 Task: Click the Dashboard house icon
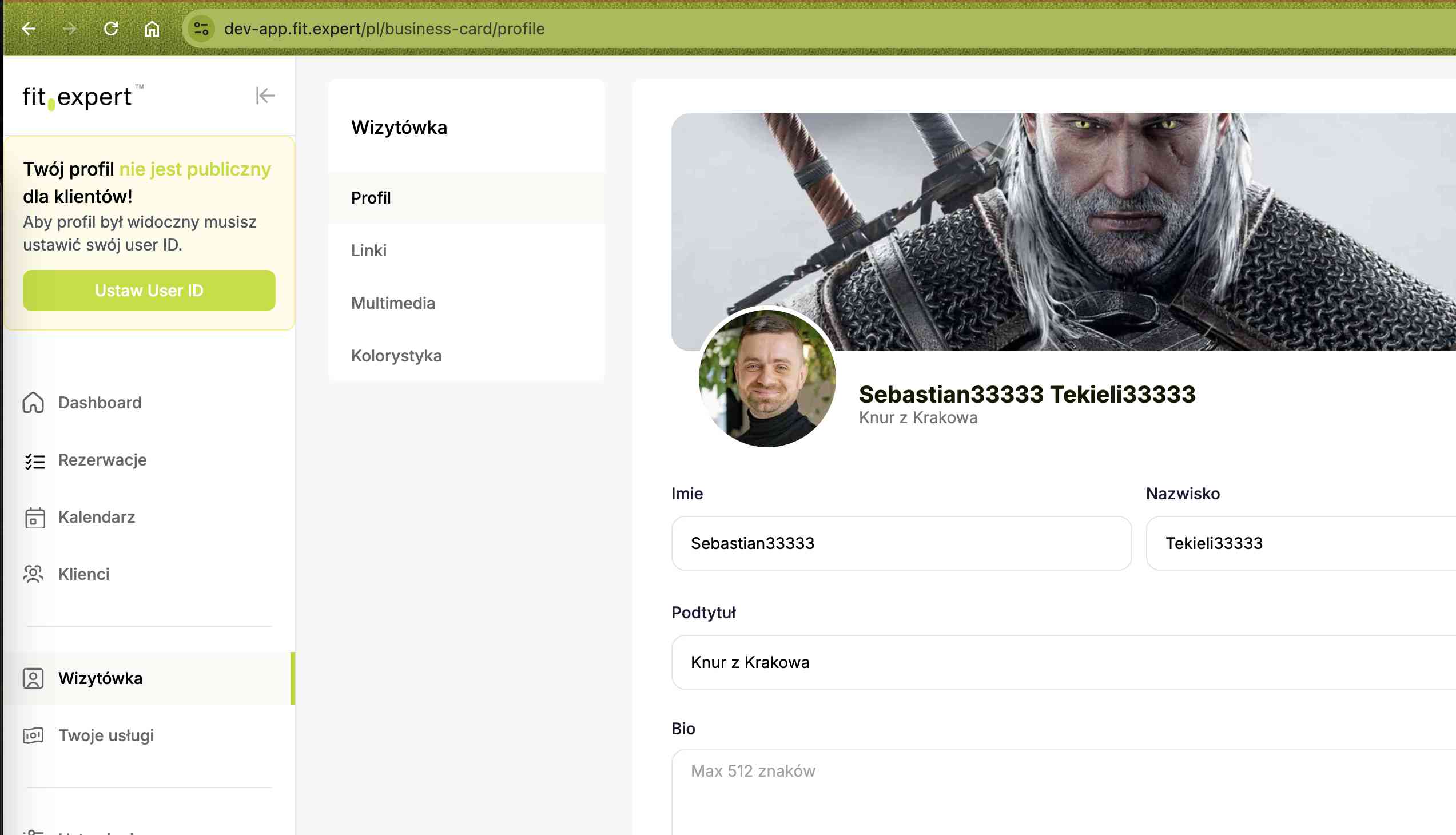(x=33, y=403)
